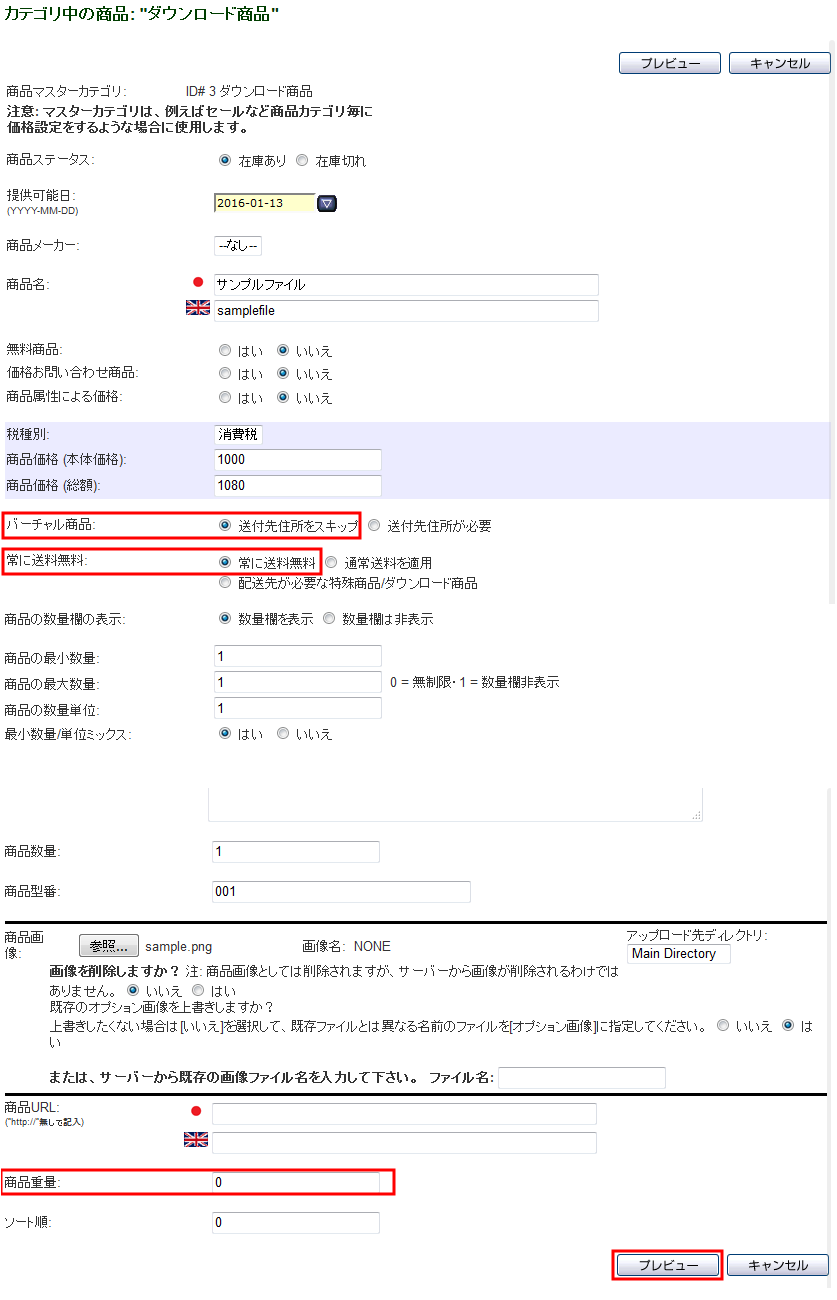Click the bottom キャンセル button

coord(778,1265)
